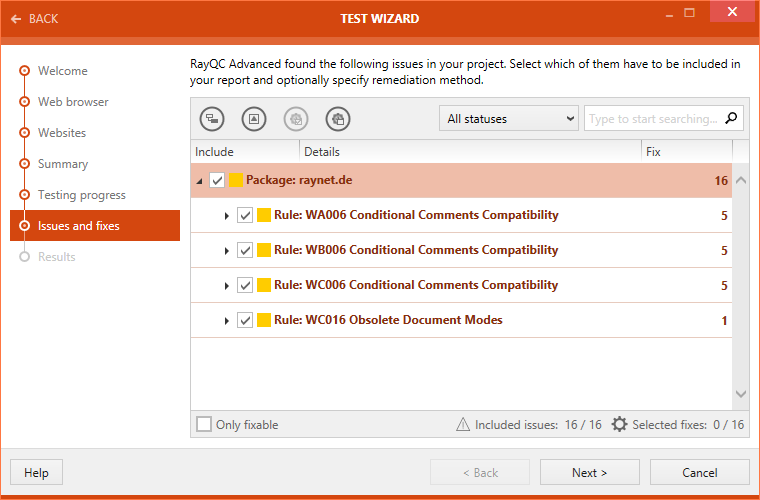The image size is (760, 500).
Task: Click the Results step label
Action: (57, 257)
